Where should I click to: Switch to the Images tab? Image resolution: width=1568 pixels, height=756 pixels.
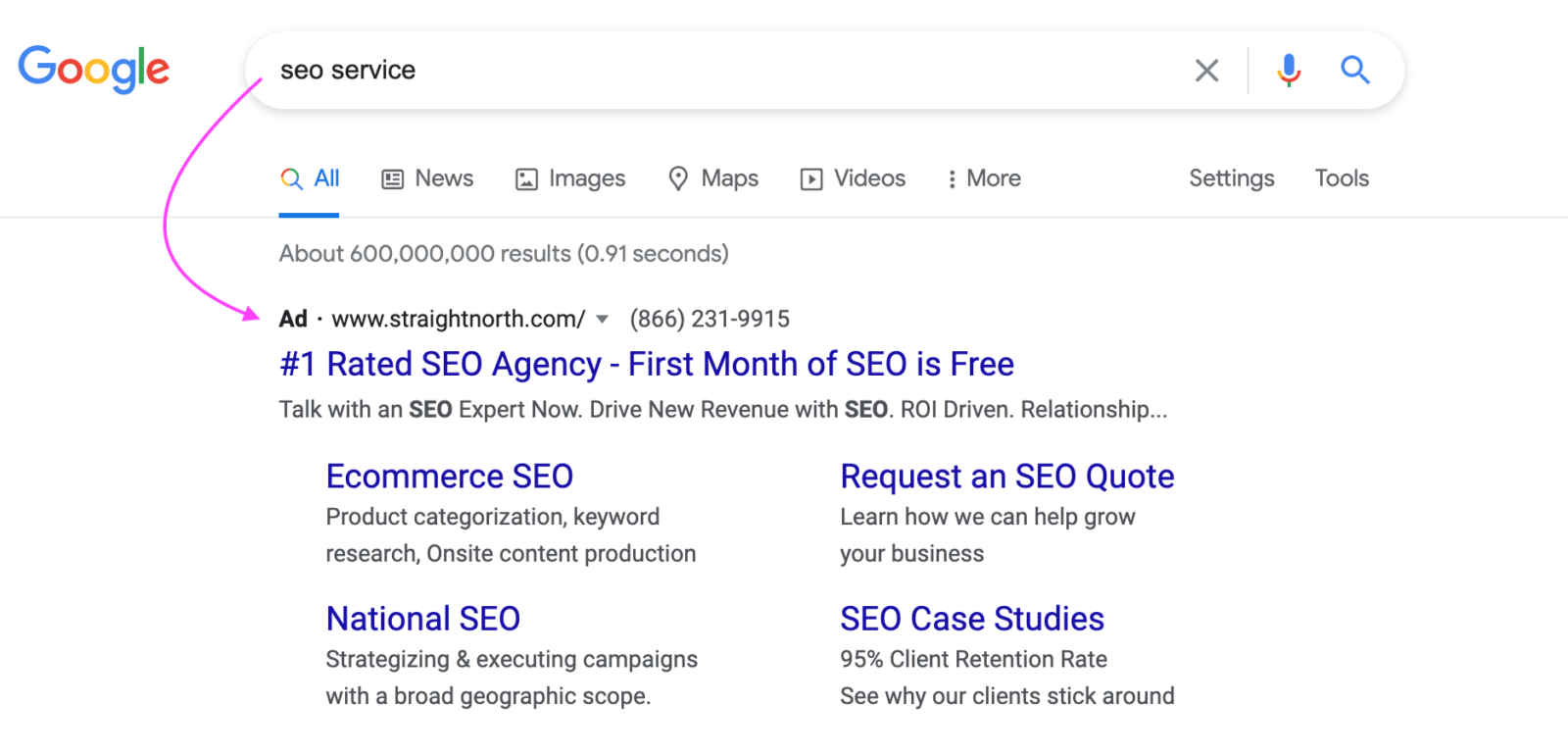pos(570,178)
